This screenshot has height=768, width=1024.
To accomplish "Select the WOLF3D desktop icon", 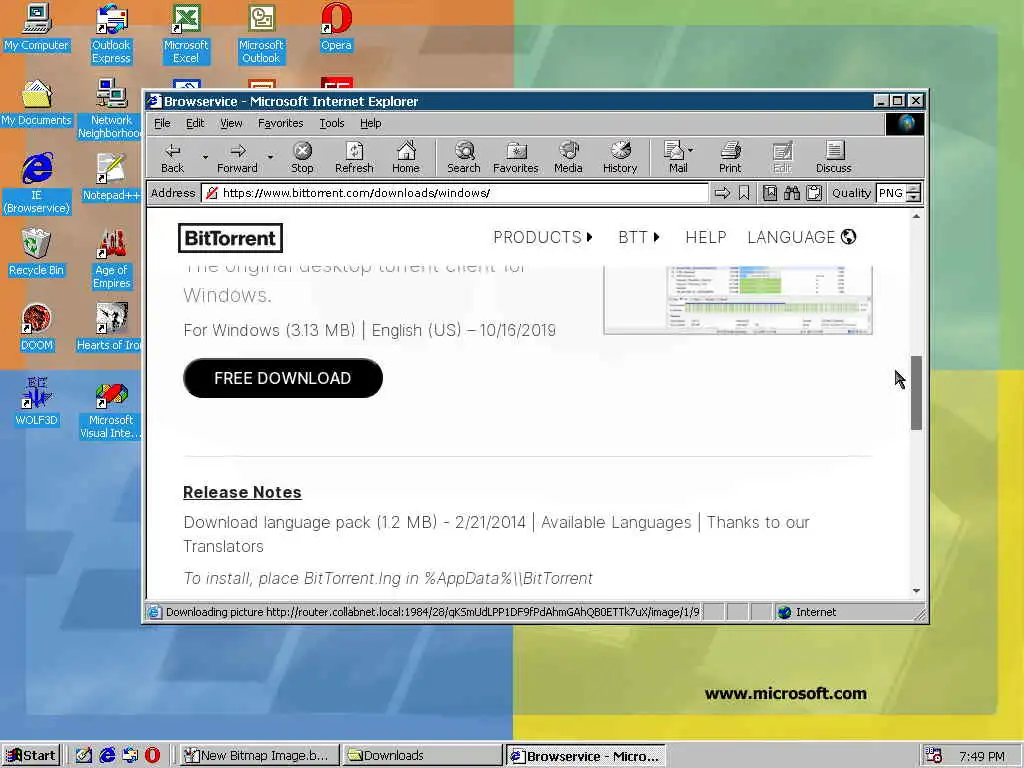I will (37, 402).
